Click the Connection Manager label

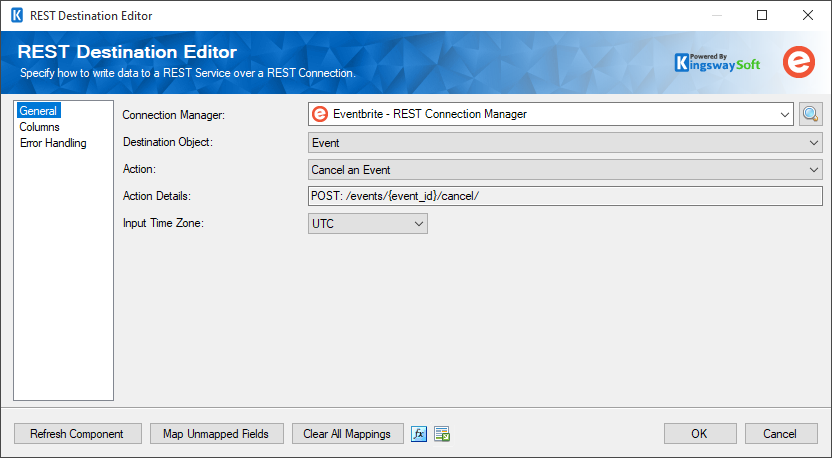(174, 115)
